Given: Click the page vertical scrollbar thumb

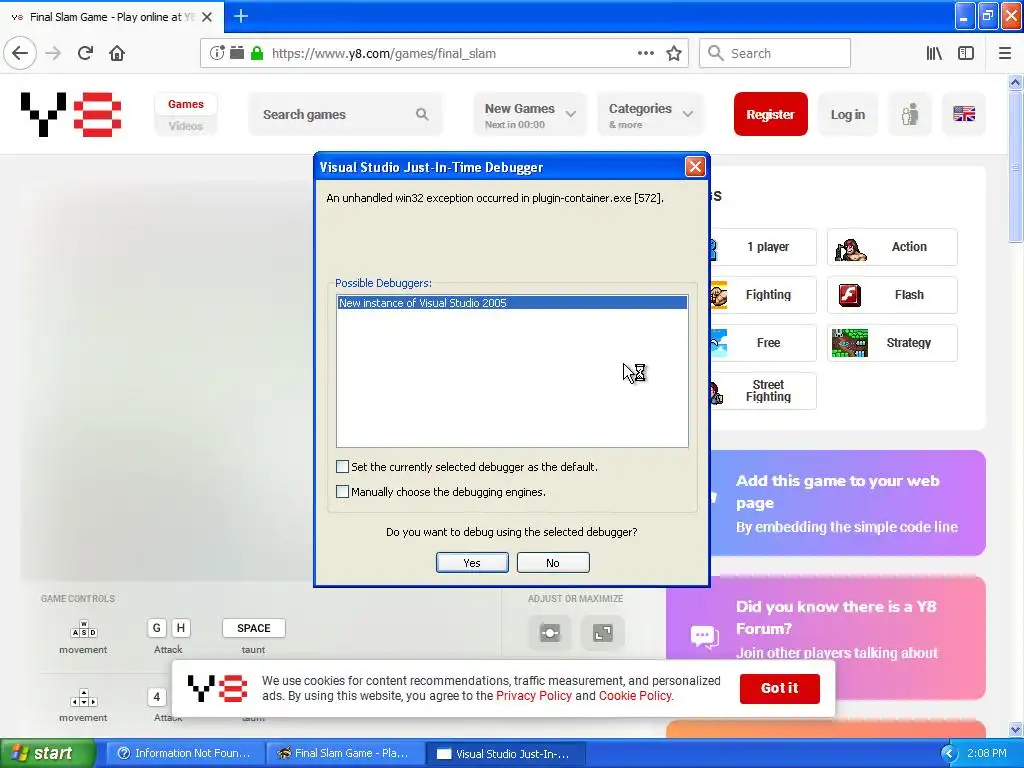Looking at the screenshot, I should point(1015,167).
